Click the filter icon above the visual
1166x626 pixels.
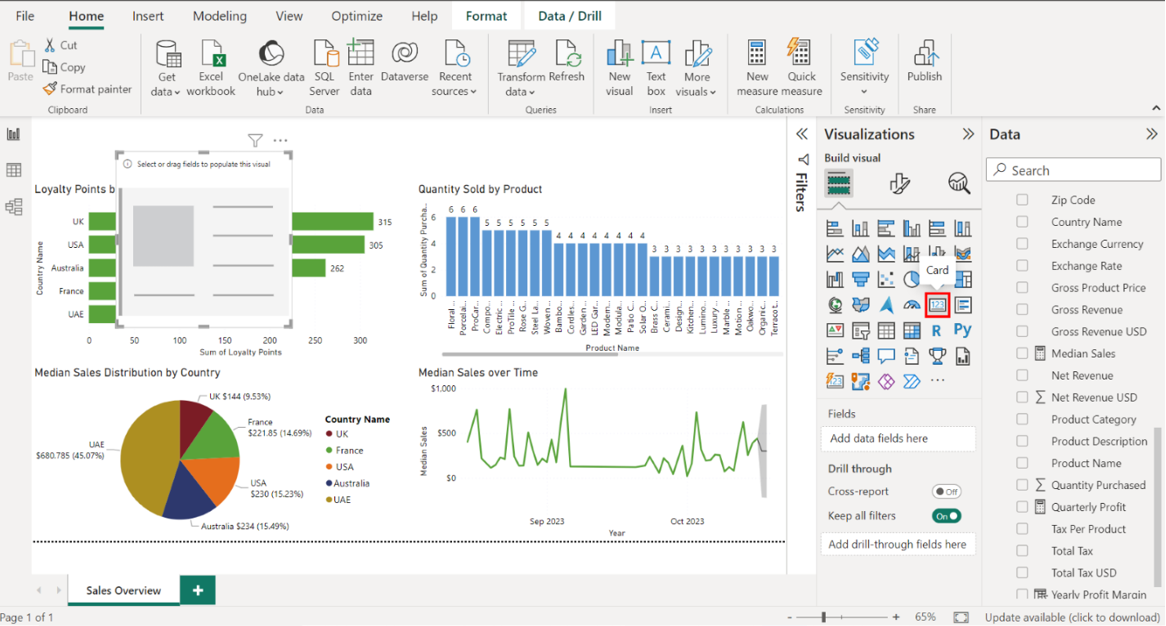255,141
